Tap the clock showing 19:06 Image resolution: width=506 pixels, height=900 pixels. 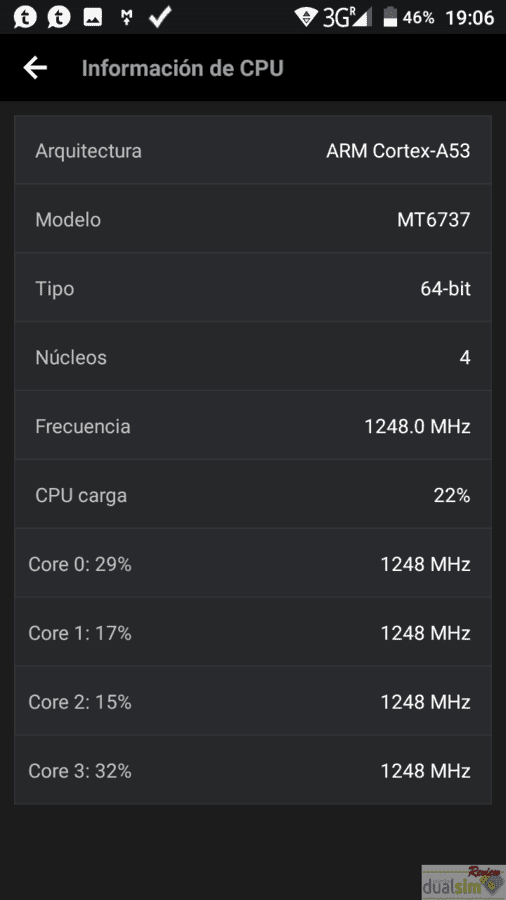pos(470,18)
